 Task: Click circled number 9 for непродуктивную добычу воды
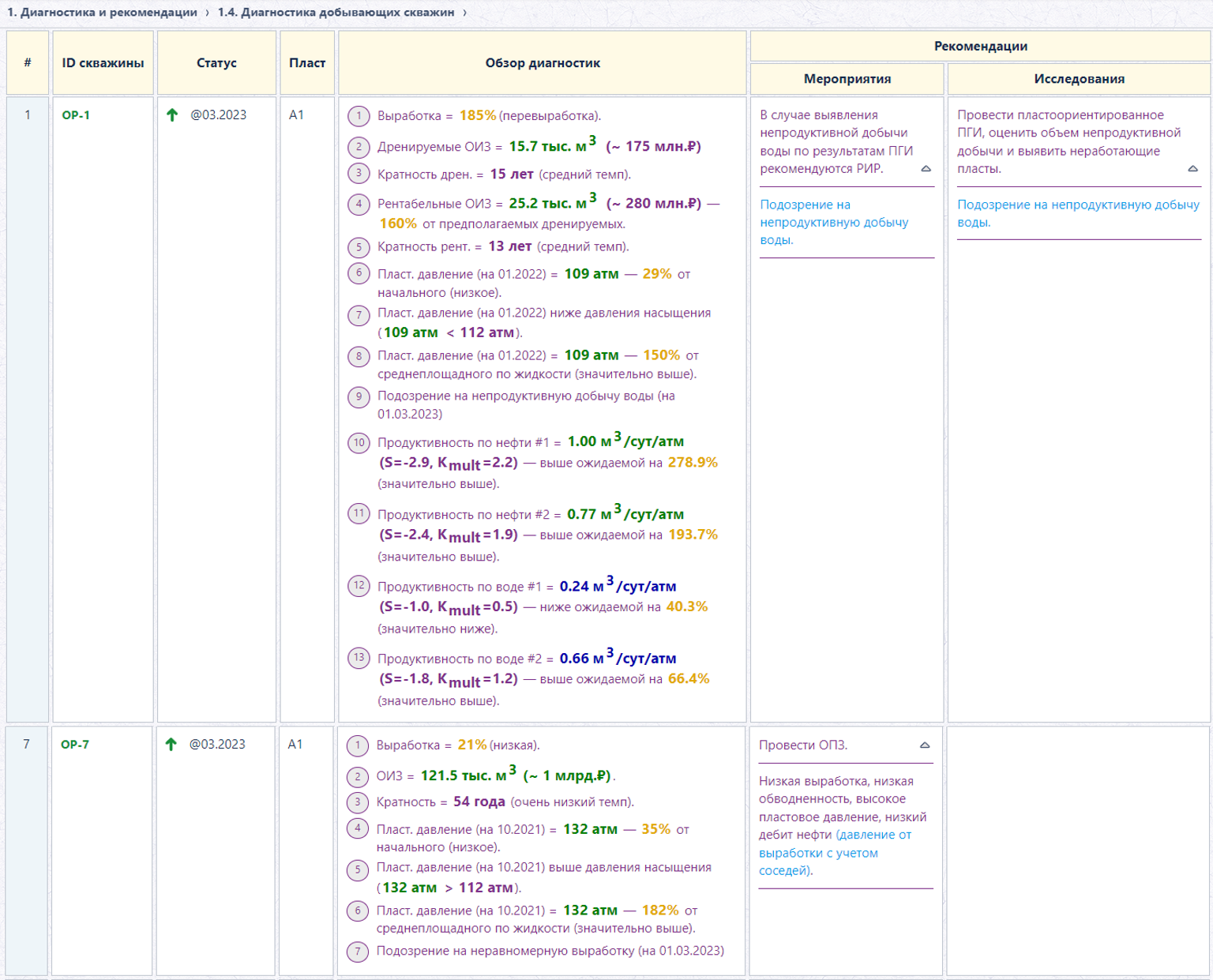[359, 396]
